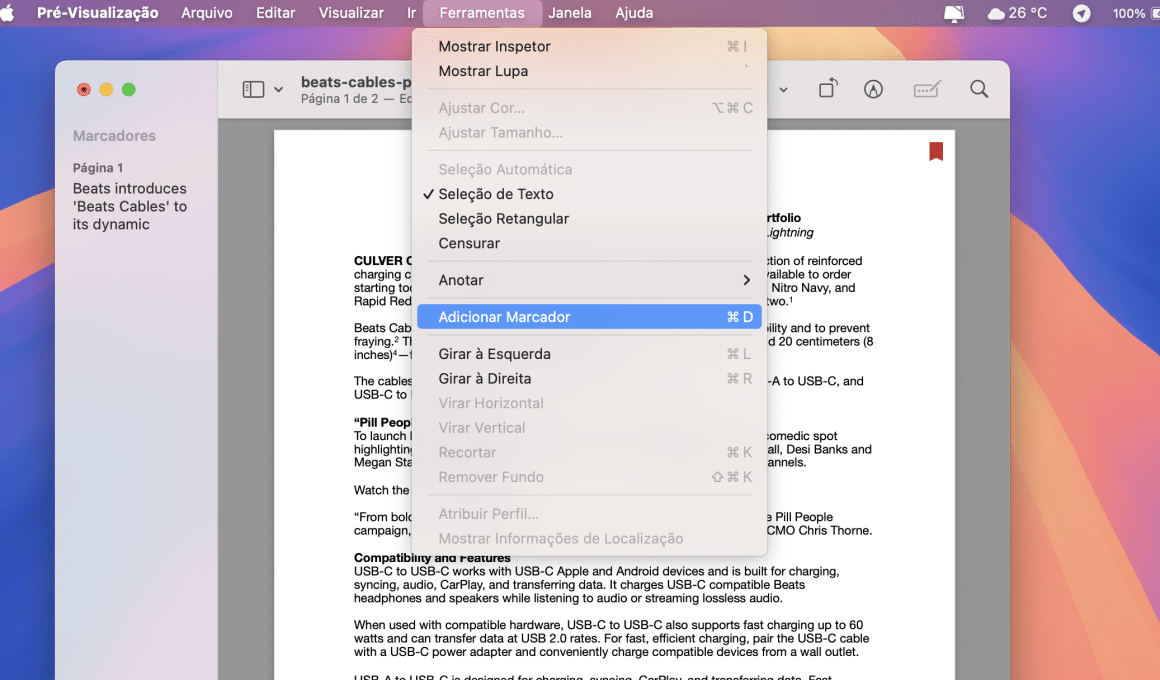Select the dimmed Ajustar Tamanho… item
The image size is (1160, 680).
(x=590, y=132)
